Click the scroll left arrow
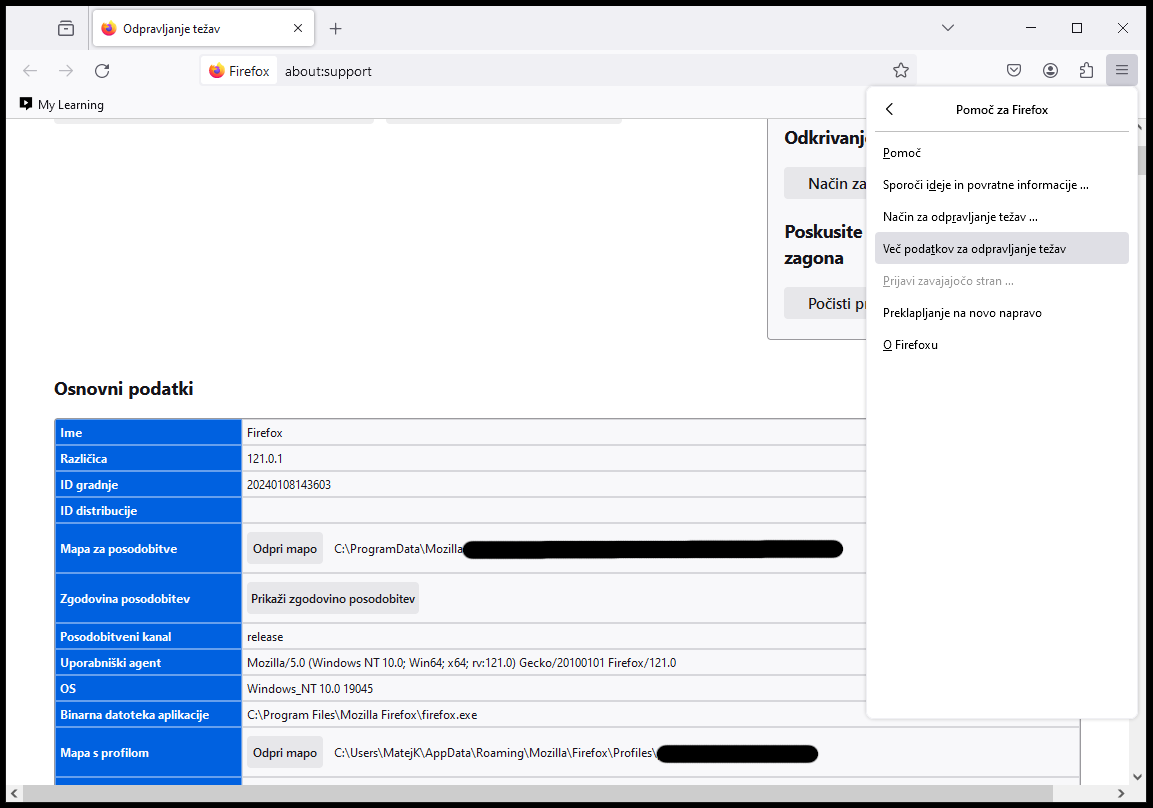The height and width of the screenshot is (808, 1153). 14,793
